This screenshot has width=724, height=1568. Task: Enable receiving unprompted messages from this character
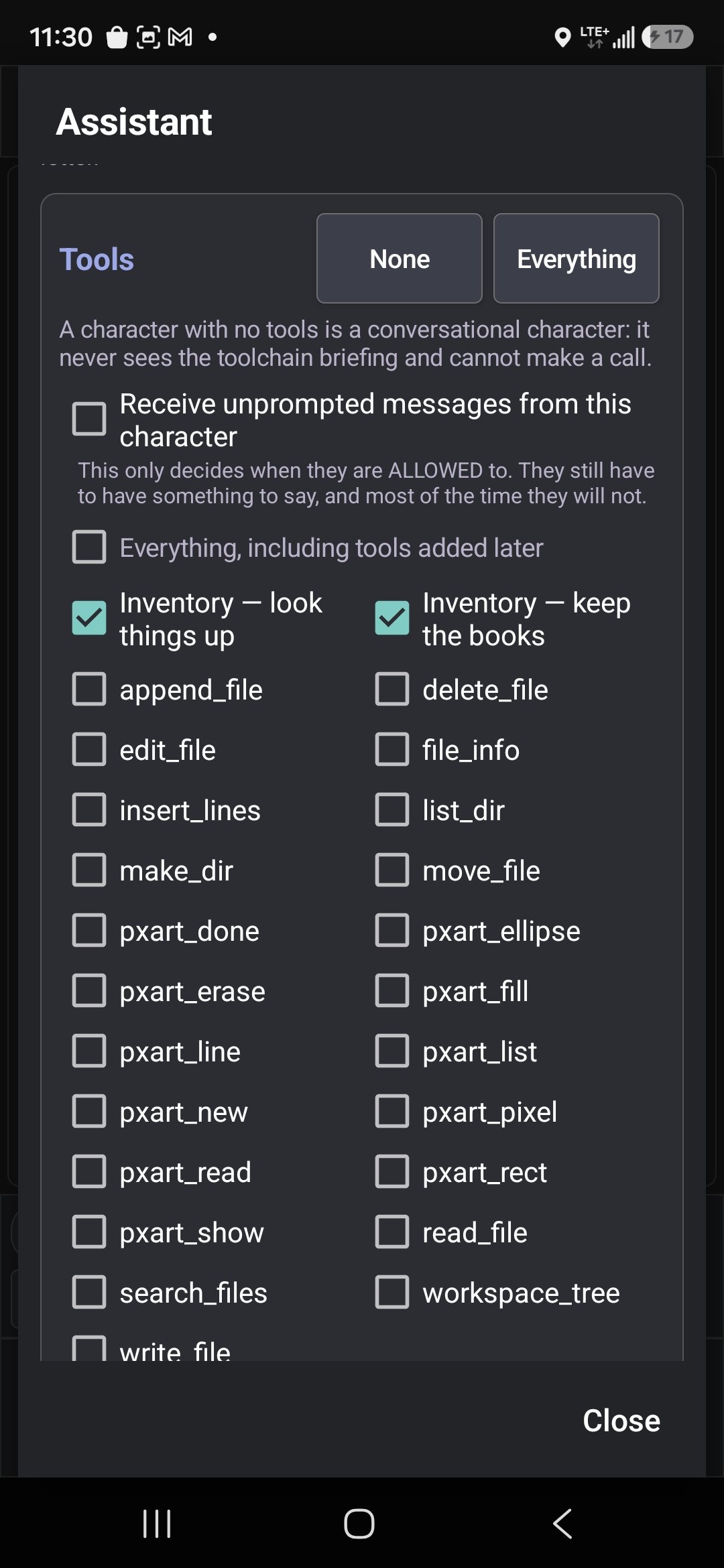point(89,419)
